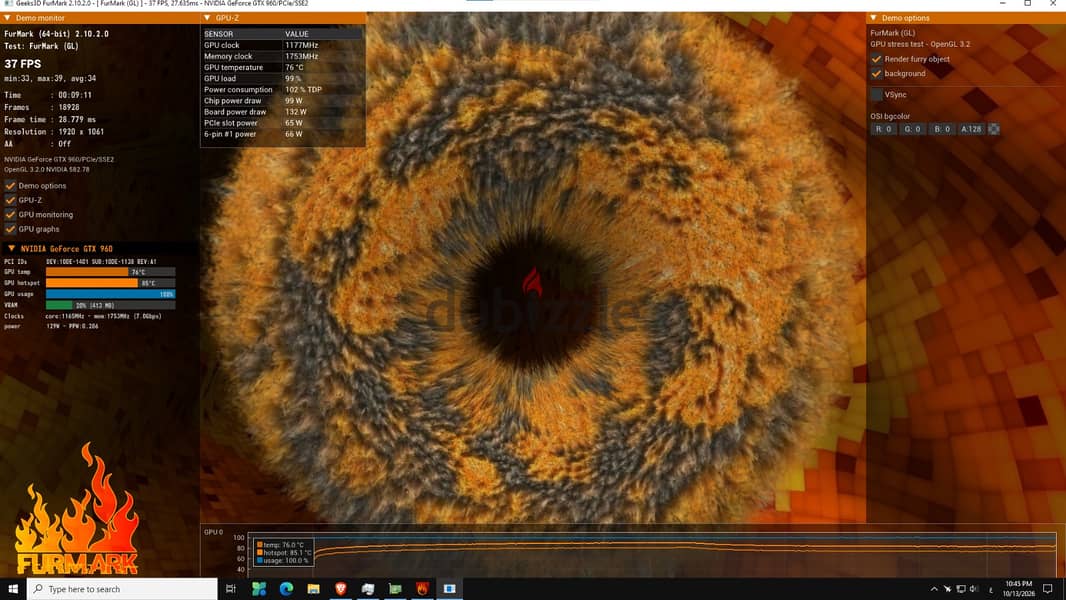The width and height of the screenshot is (1066, 600).
Task: Click the FurMark flame logo
Action: click(x=78, y=509)
